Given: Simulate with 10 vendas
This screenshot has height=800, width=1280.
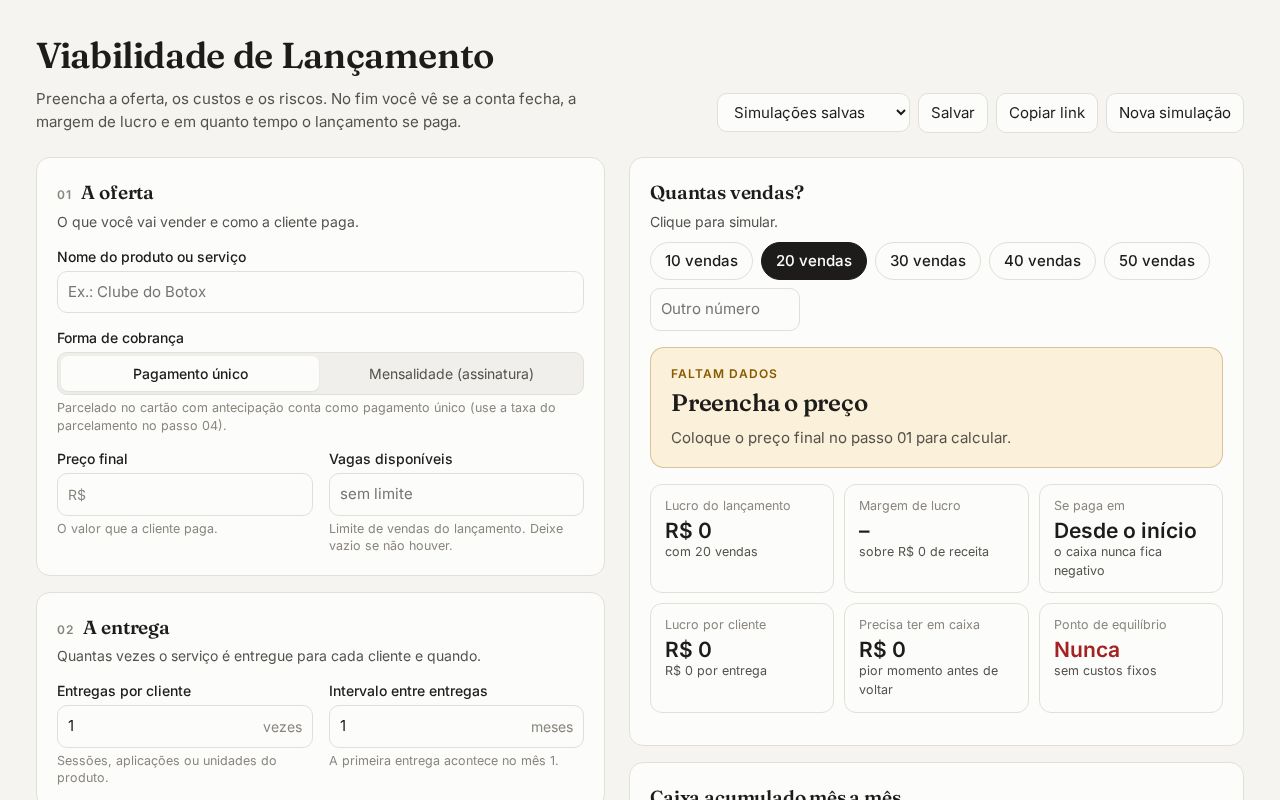Looking at the screenshot, I should (x=701, y=261).
